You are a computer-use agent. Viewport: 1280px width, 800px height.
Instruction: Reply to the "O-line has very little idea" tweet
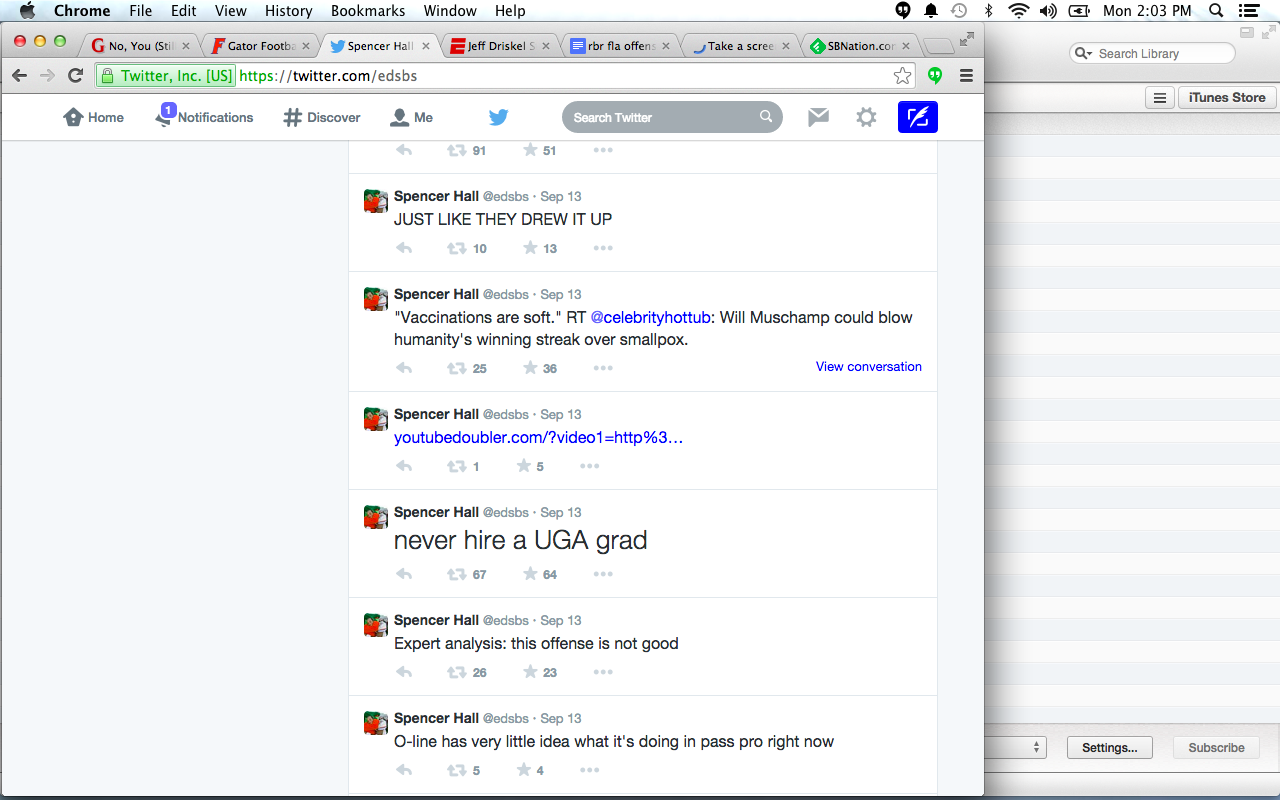[x=404, y=770]
